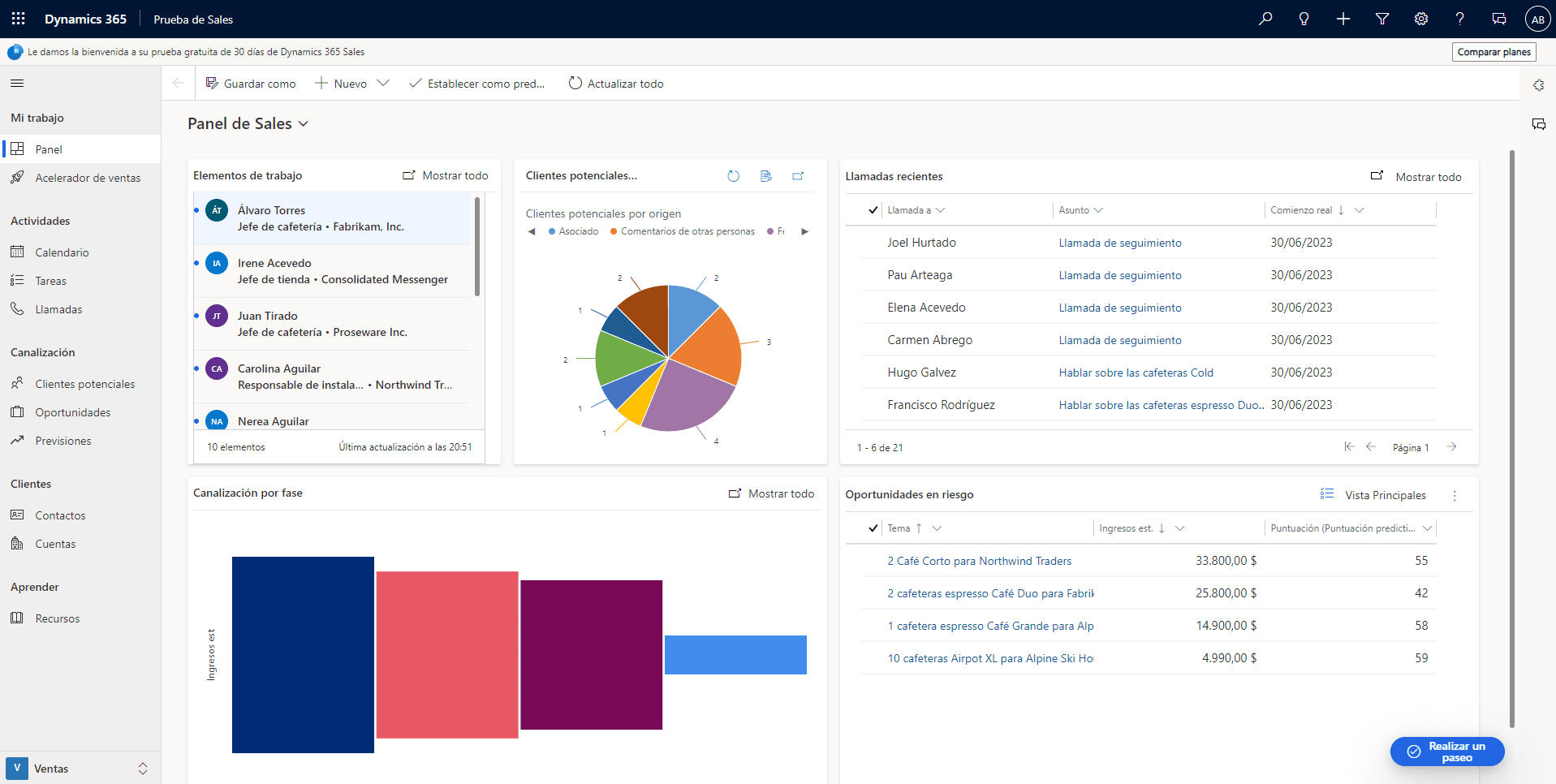Open 2 Café Corto para Northwind Traders
The height and width of the screenshot is (784, 1556).
979,561
